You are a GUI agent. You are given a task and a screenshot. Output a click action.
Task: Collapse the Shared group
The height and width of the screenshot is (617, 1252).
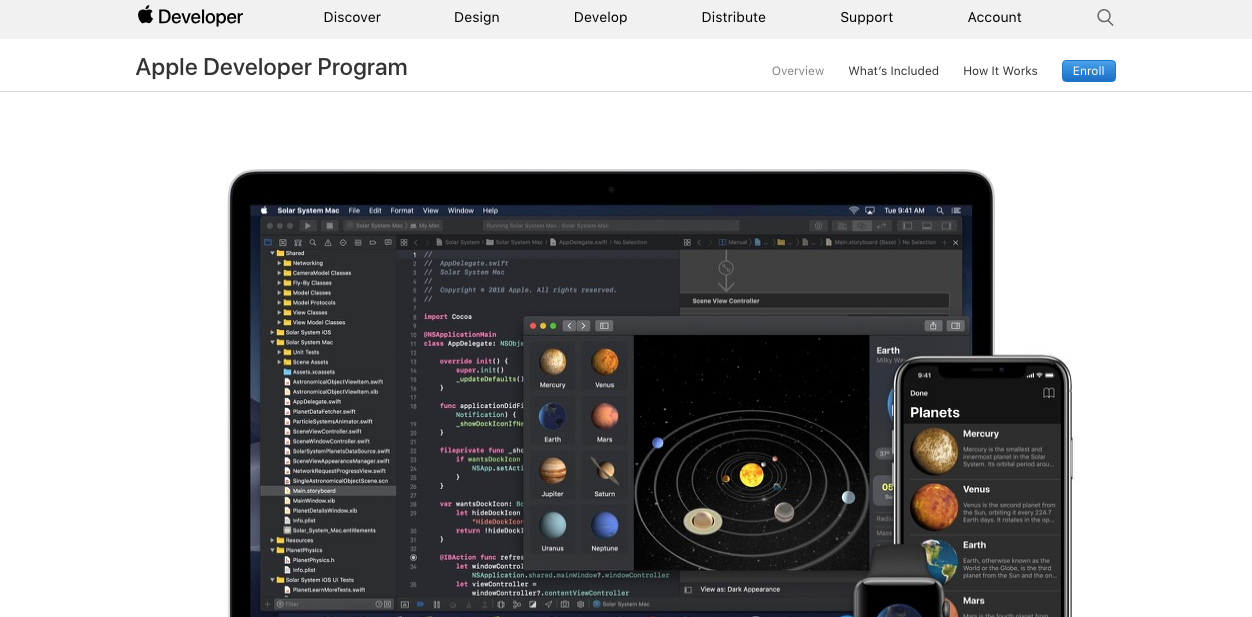point(272,253)
